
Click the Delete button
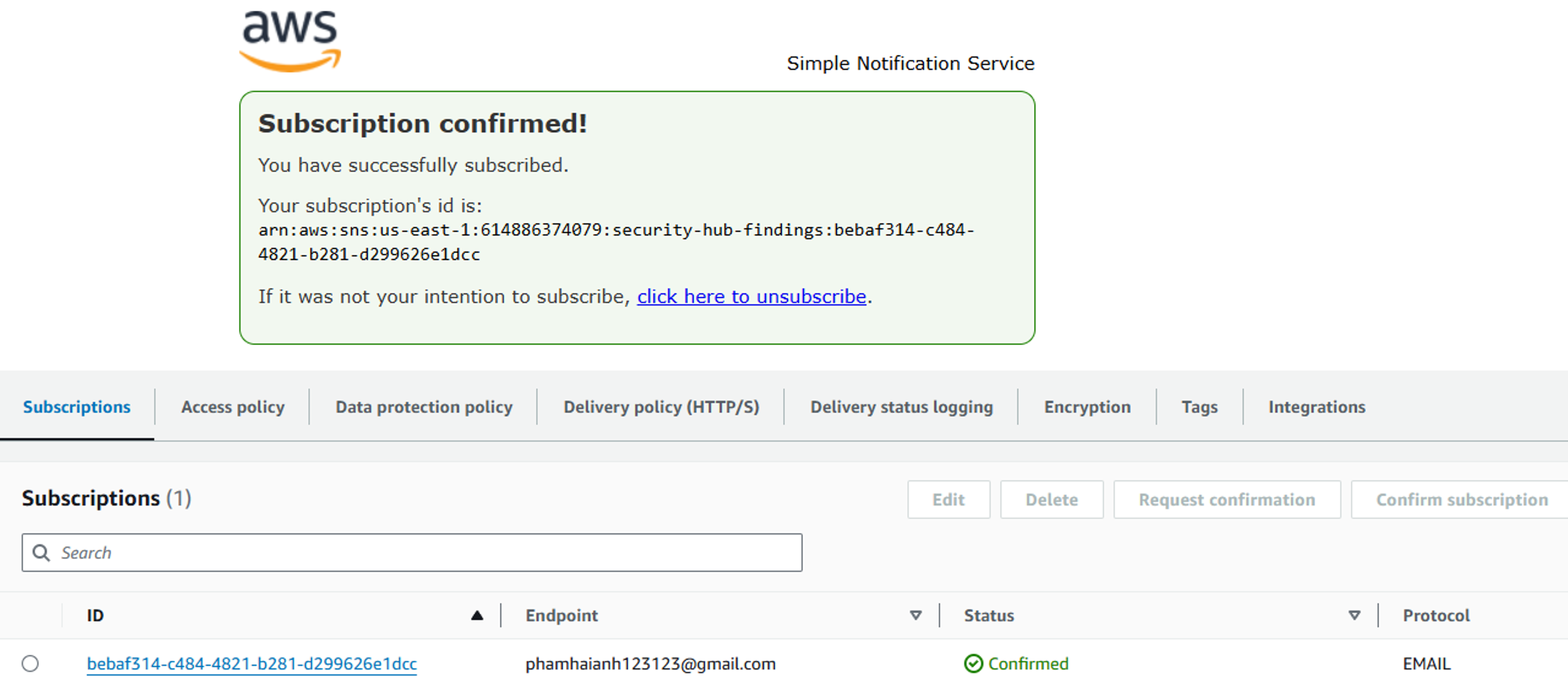point(1051,499)
